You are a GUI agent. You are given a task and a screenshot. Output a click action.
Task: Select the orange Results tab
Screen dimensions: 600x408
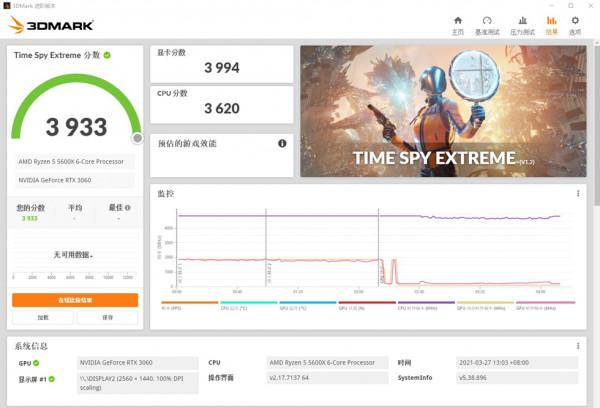point(551,25)
